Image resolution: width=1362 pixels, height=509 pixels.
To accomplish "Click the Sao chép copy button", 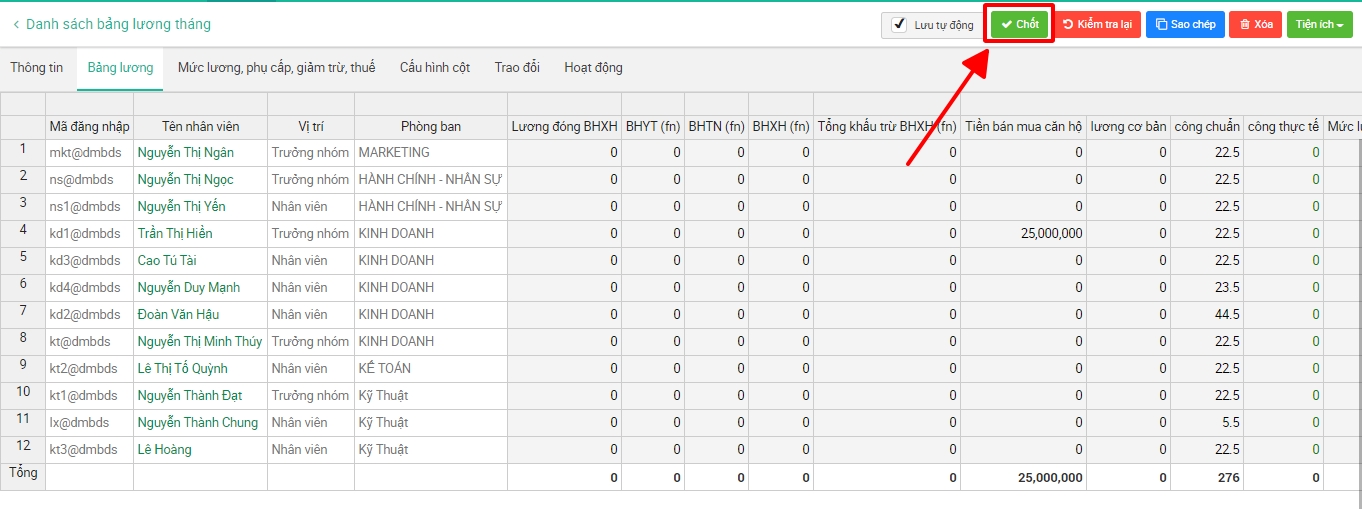I will pos(1185,24).
